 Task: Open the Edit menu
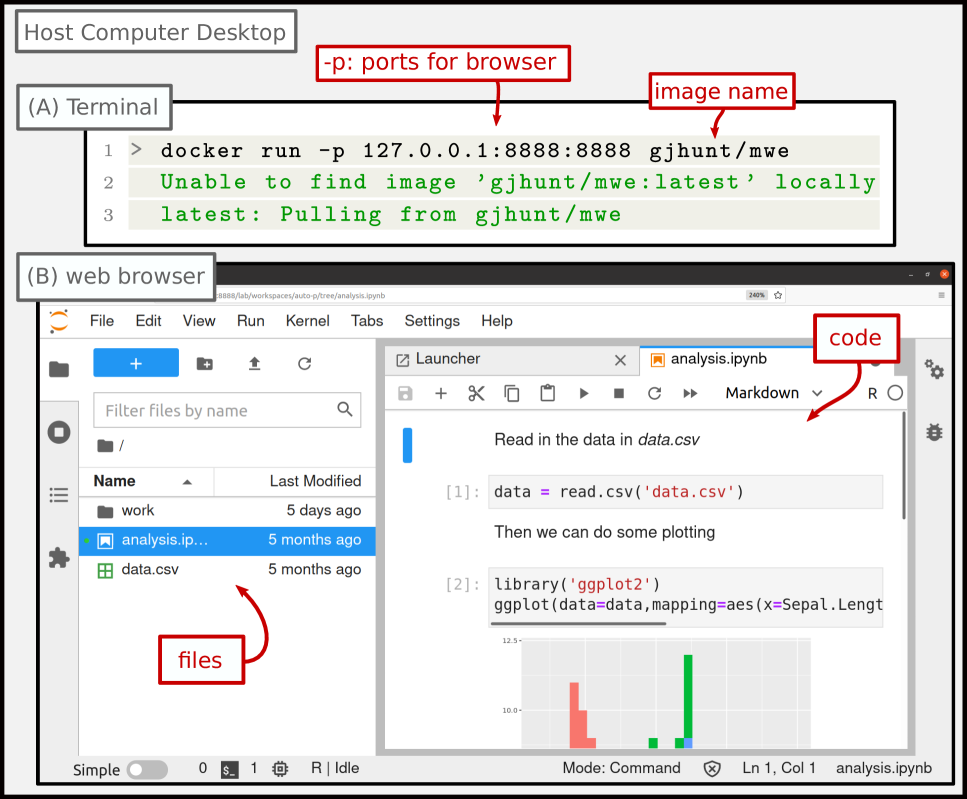point(149,321)
